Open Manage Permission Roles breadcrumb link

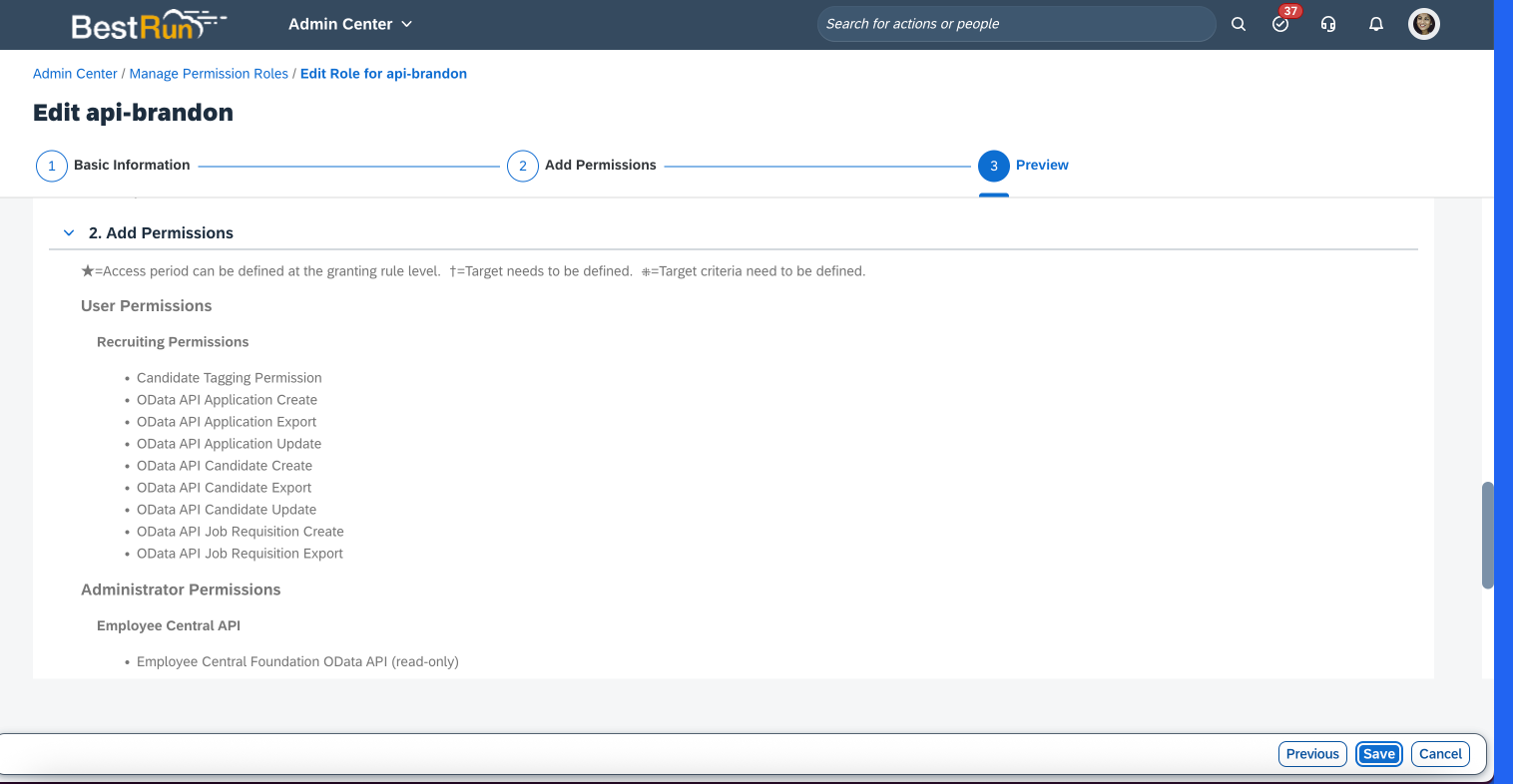pos(209,74)
